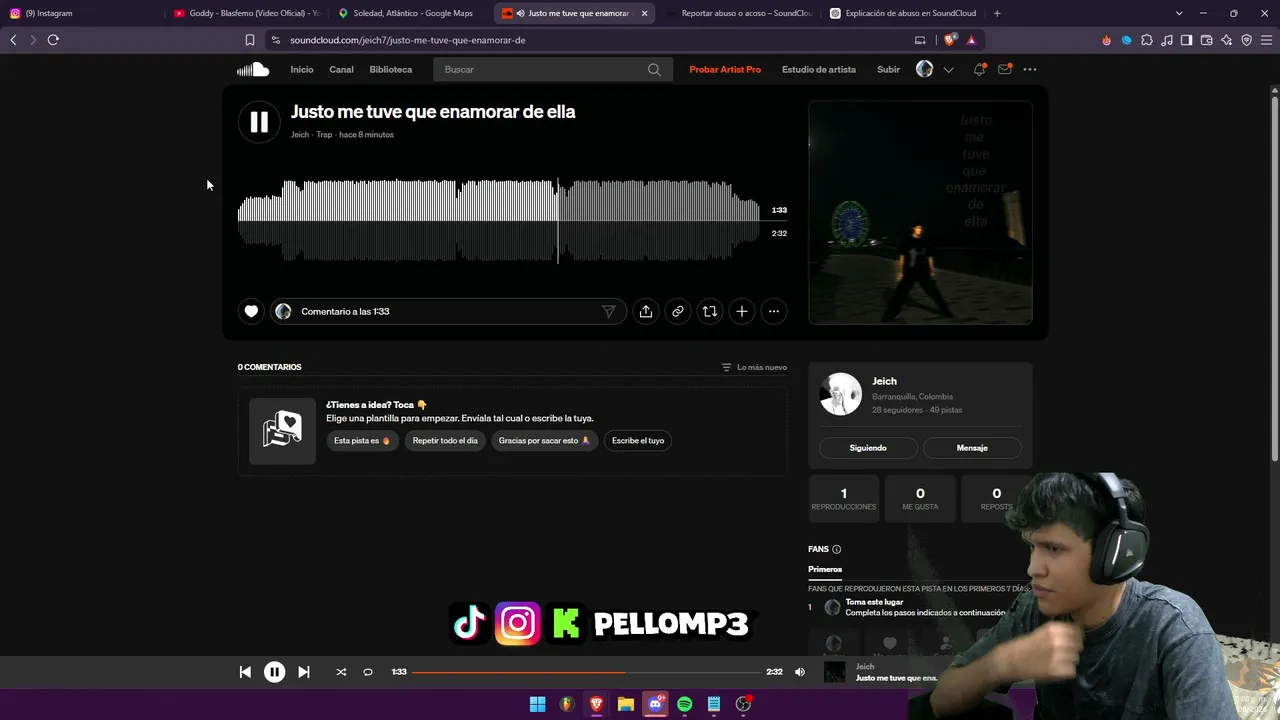
Task: Open Biblioteca in the navigation
Action: click(x=391, y=69)
